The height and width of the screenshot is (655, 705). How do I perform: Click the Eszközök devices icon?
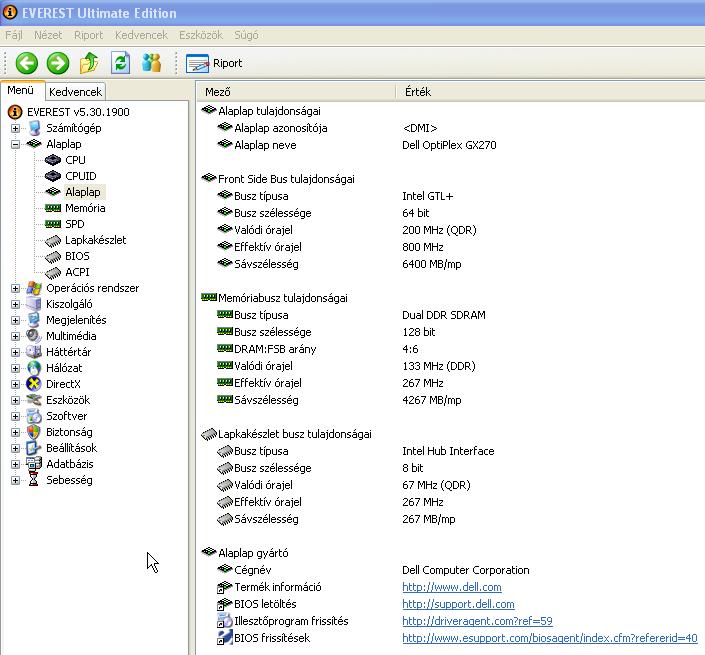pos(34,400)
